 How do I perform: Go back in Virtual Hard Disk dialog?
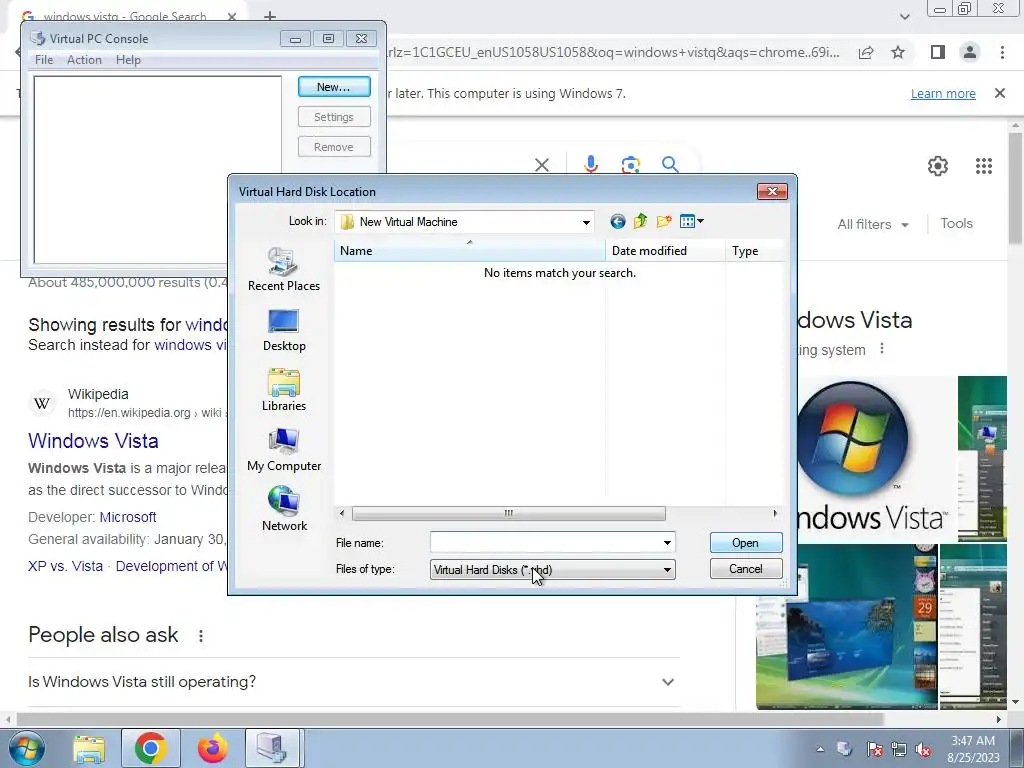(x=617, y=222)
